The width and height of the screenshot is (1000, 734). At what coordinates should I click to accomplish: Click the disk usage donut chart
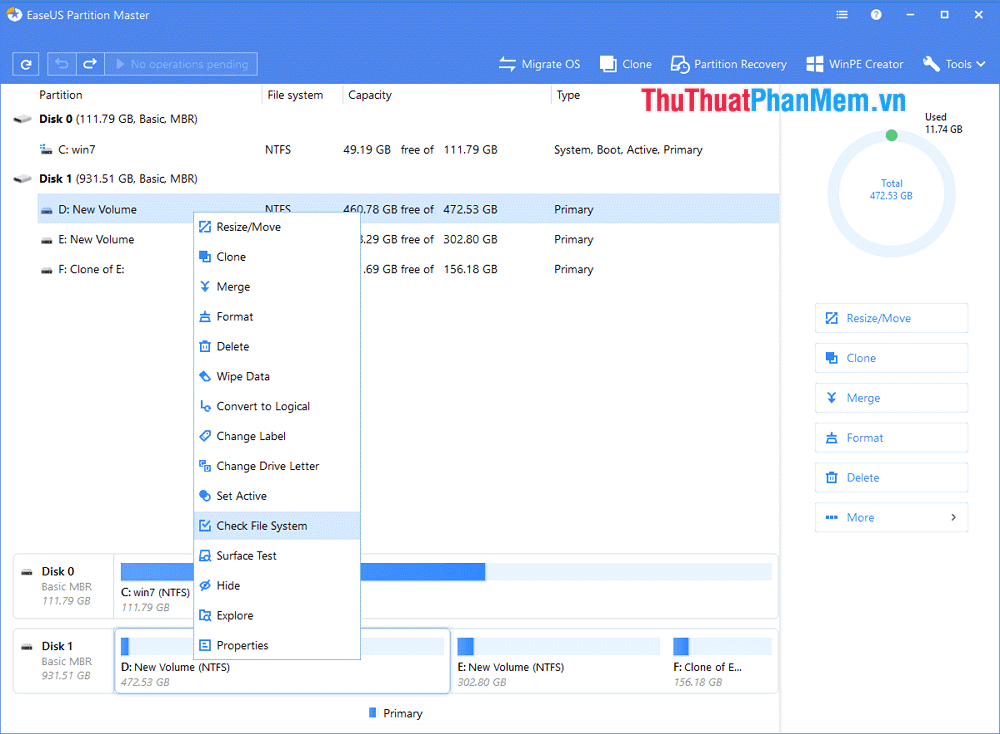click(x=890, y=193)
